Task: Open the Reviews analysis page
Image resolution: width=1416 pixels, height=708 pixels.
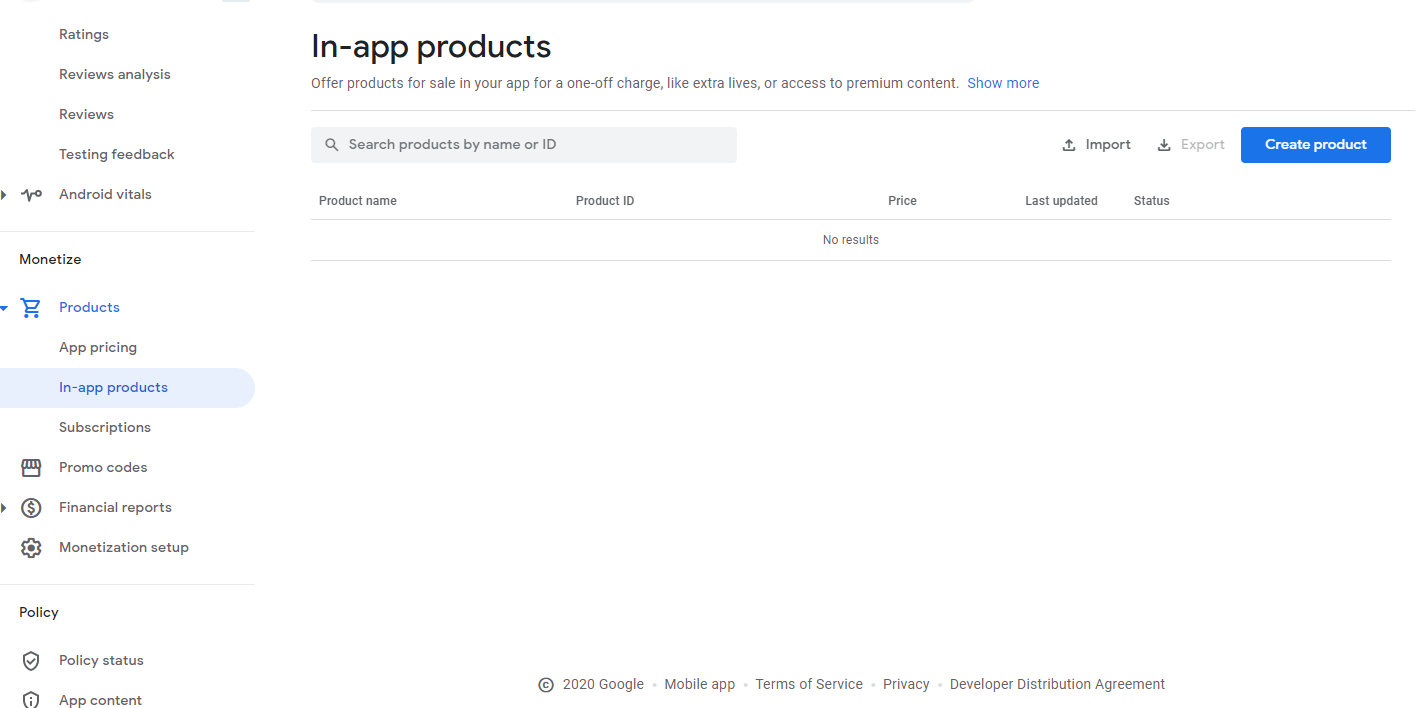Action: pyautogui.click(x=115, y=75)
